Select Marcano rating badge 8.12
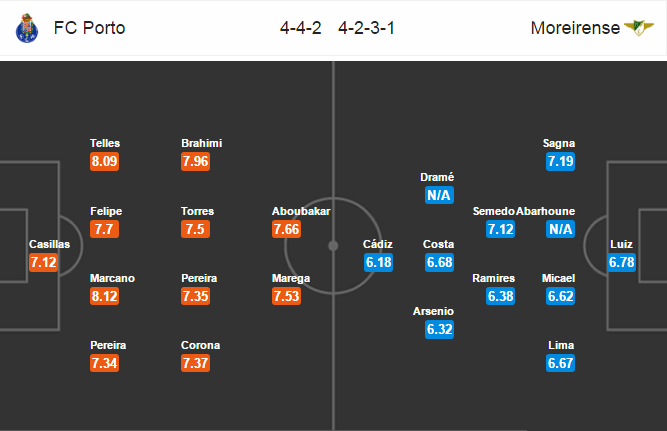The image size is (667, 431). click(x=104, y=296)
